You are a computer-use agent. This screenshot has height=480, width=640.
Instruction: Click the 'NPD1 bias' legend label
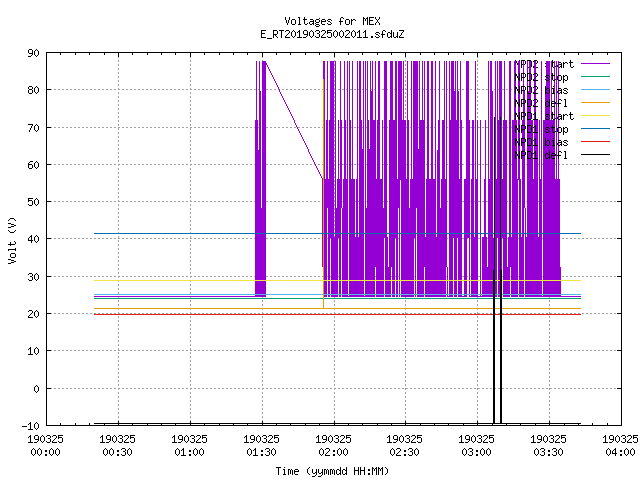pyautogui.click(x=541, y=142)
